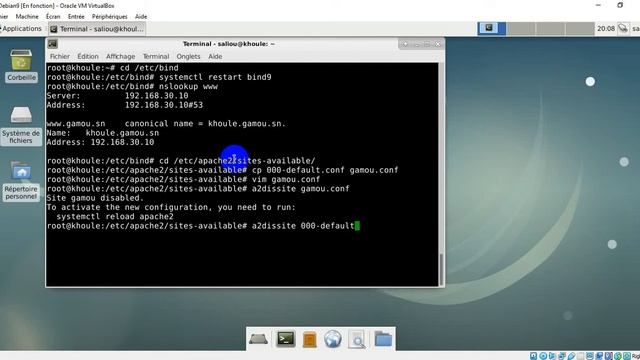
Task: Click the 'Site gamou disabled.' output line
Action: [x=95, y=198]
